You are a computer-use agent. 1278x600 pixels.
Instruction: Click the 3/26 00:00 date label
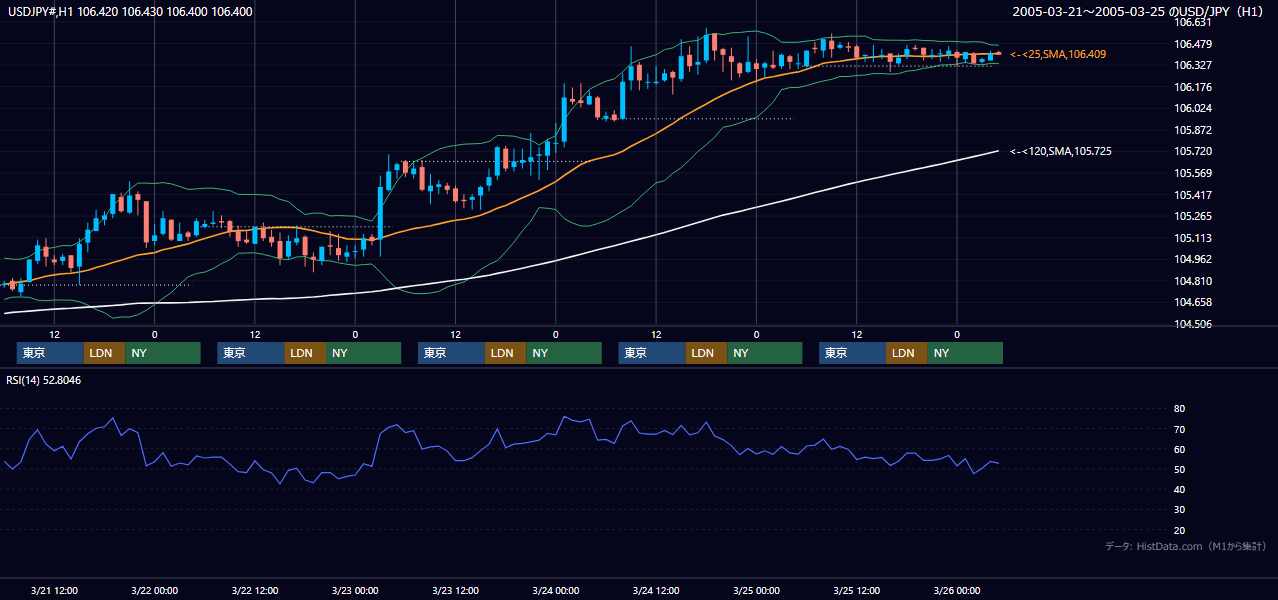point(957,590)
